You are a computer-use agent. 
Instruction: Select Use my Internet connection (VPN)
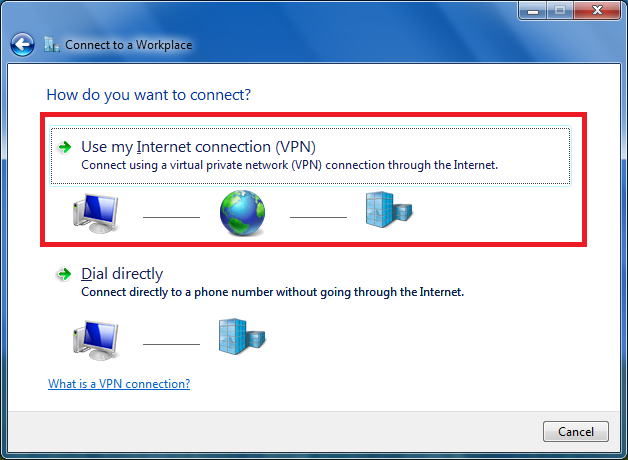click(x=310, y=156)
